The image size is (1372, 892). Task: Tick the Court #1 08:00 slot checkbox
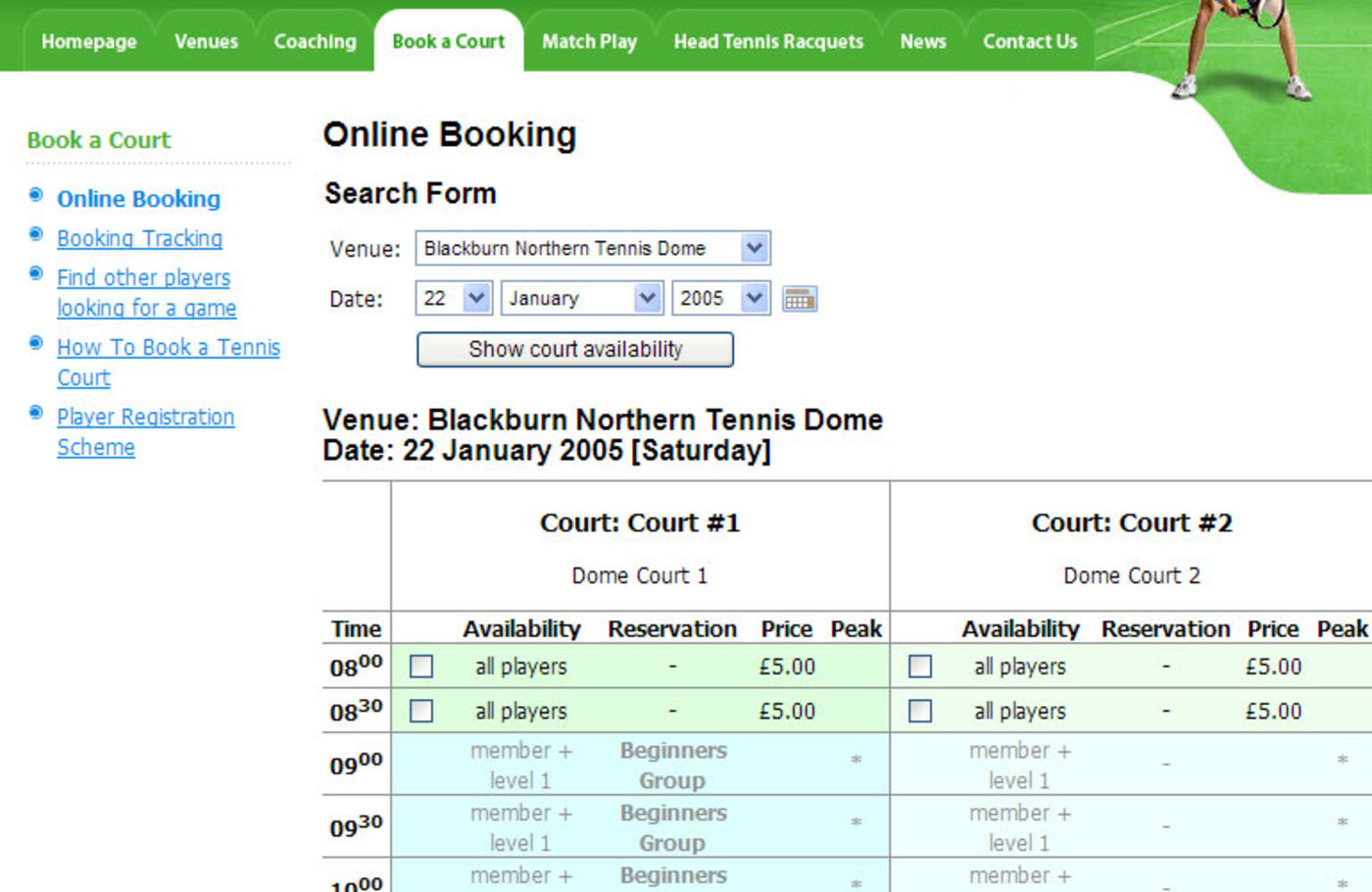pyautogui.click(x=421, y=667)
